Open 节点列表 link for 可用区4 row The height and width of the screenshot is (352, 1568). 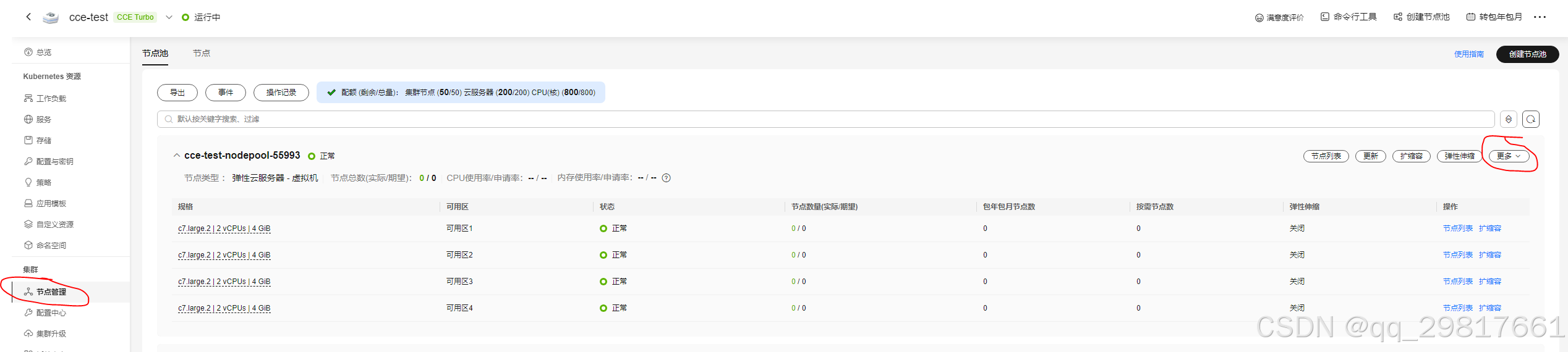point(1458,308)
